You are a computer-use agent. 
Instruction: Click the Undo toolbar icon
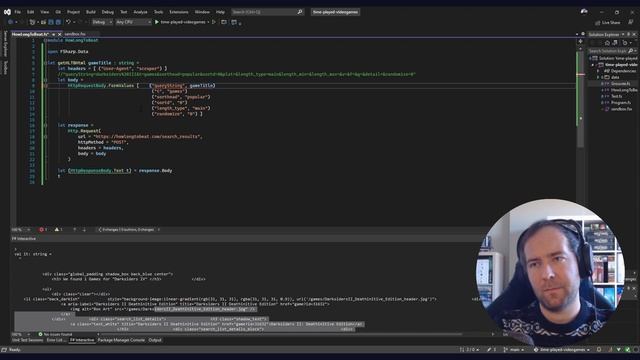68,22
